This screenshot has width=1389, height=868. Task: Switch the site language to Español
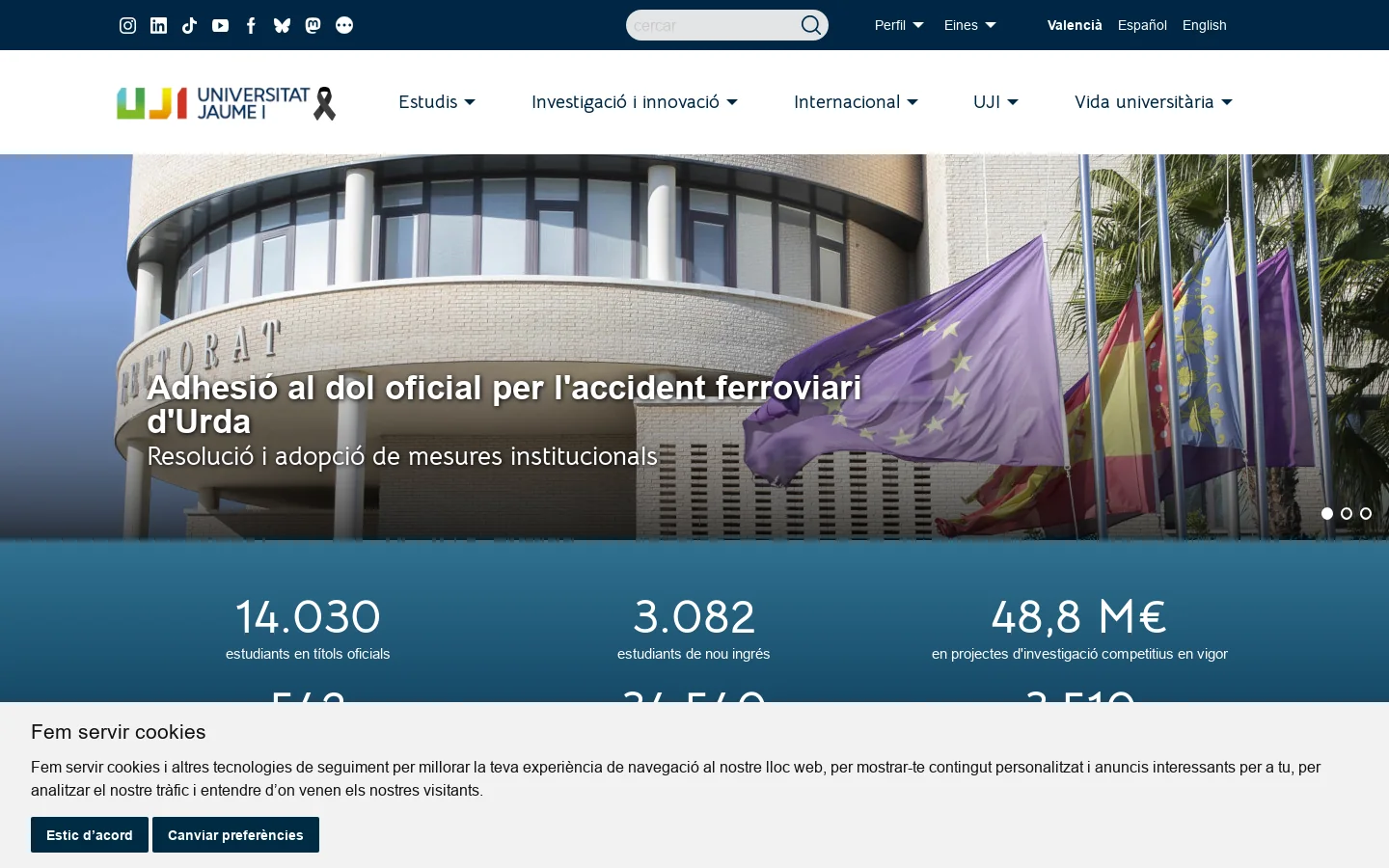(1142, 25)
